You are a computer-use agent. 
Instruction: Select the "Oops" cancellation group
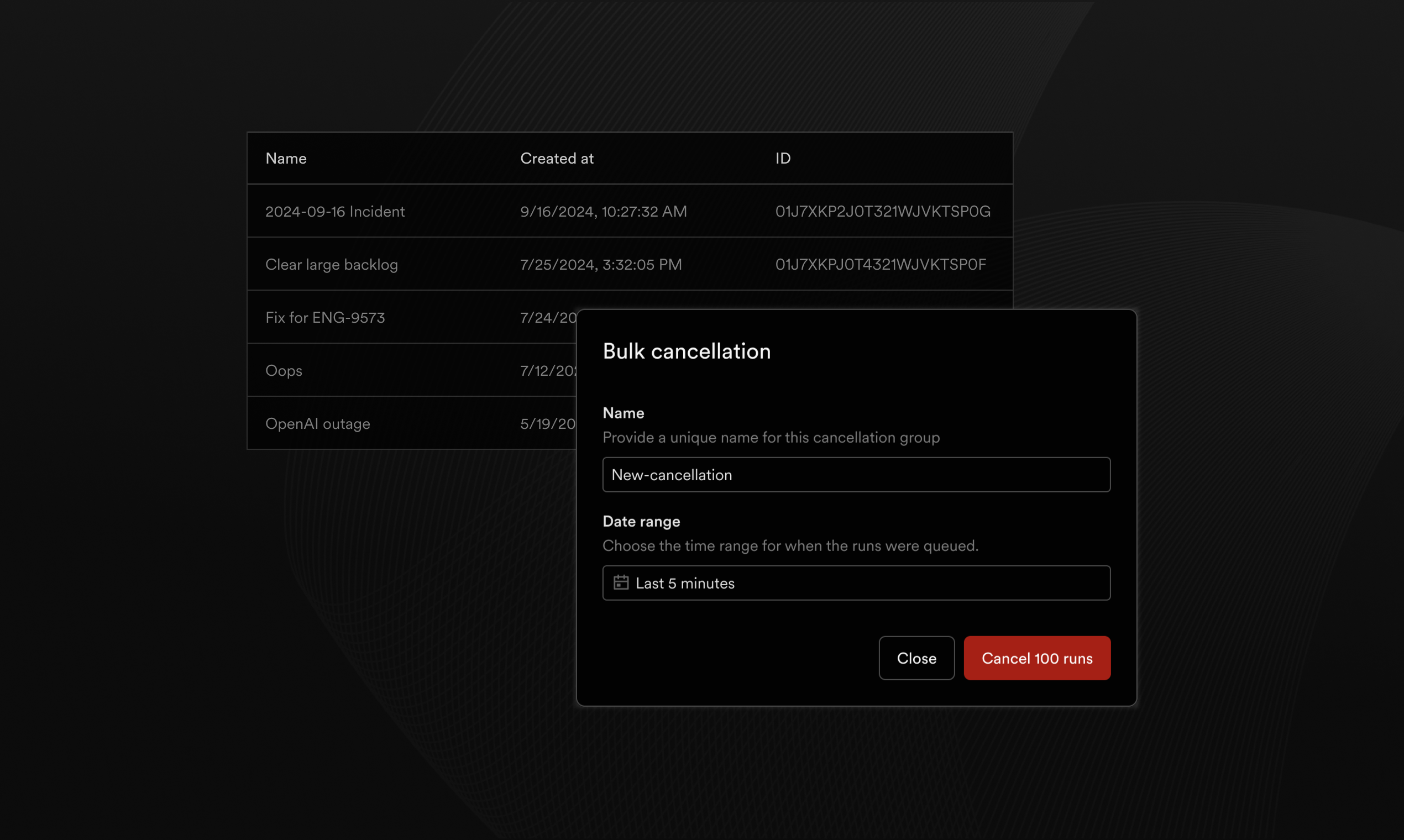pos(284,370)
